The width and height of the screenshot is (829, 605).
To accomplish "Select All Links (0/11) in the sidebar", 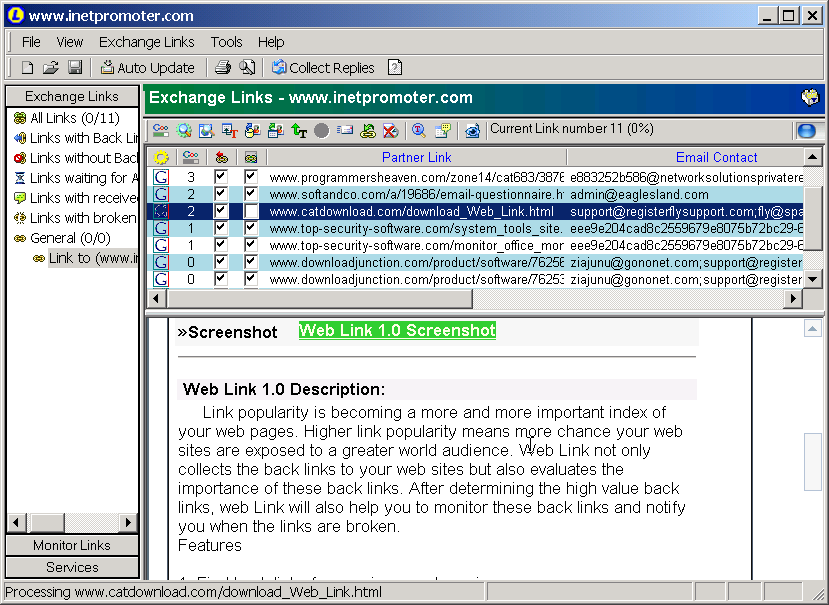I will point(67,118).
